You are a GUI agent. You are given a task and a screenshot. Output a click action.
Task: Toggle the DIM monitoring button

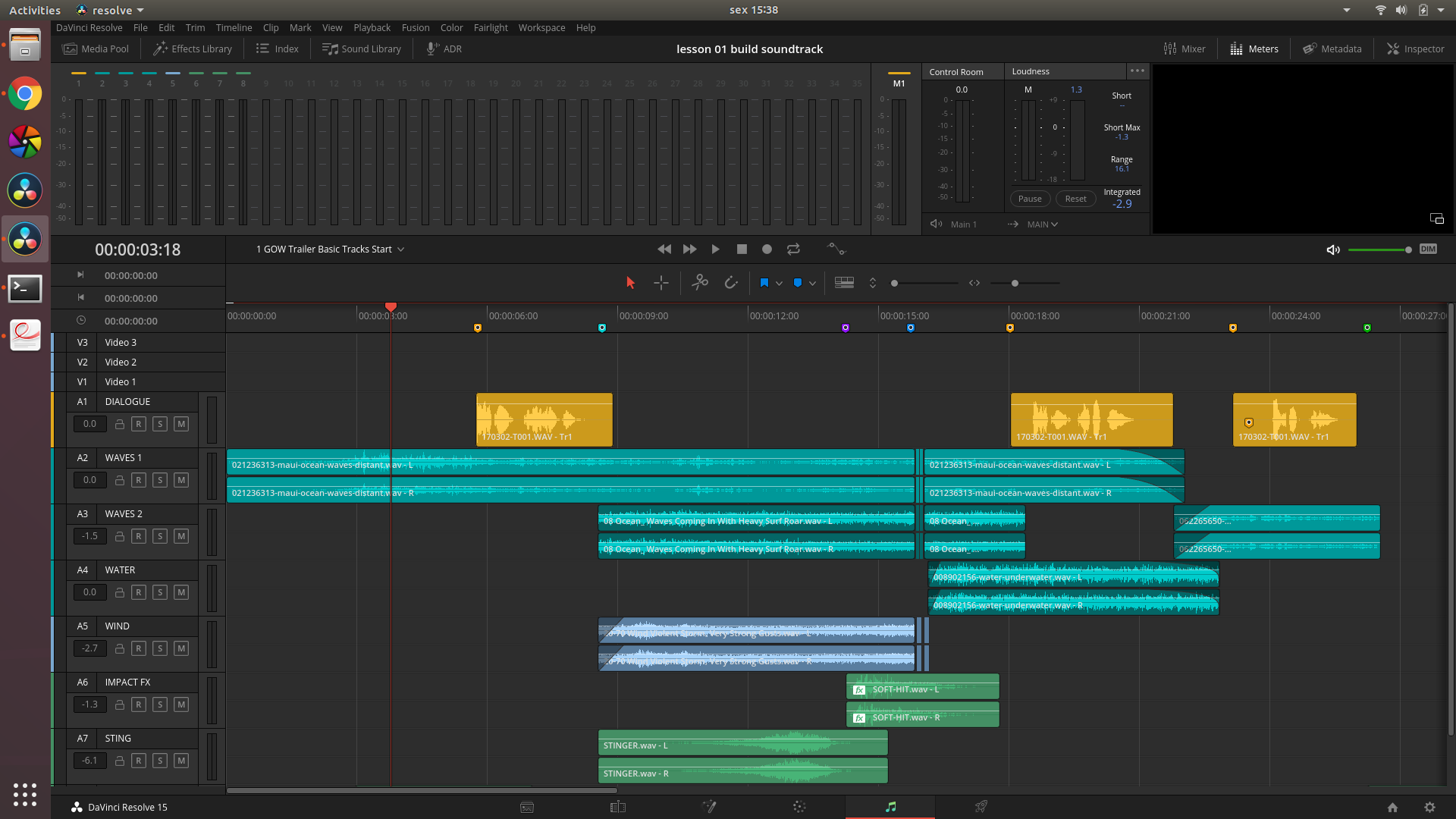[x=1428, y=249]
